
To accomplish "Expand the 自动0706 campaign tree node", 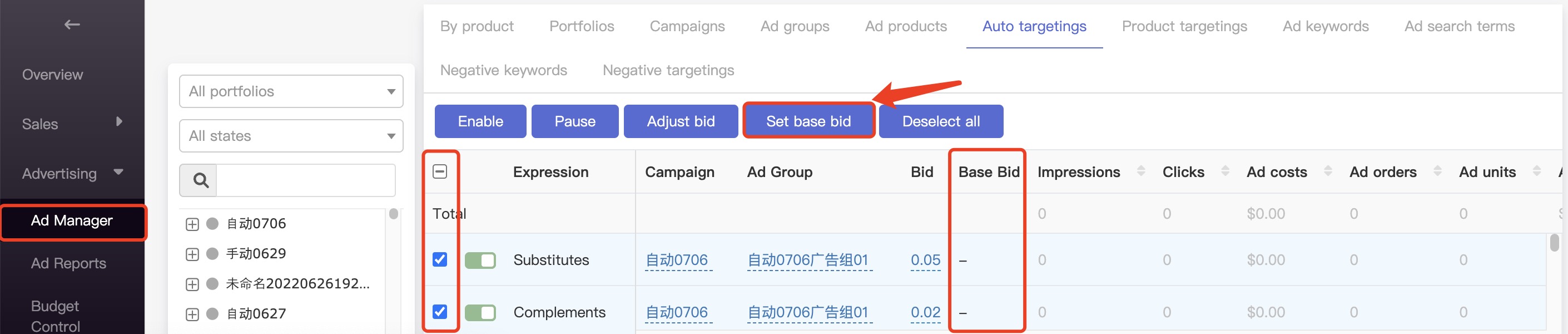I will pyautogui.click(x=192, y=224).
